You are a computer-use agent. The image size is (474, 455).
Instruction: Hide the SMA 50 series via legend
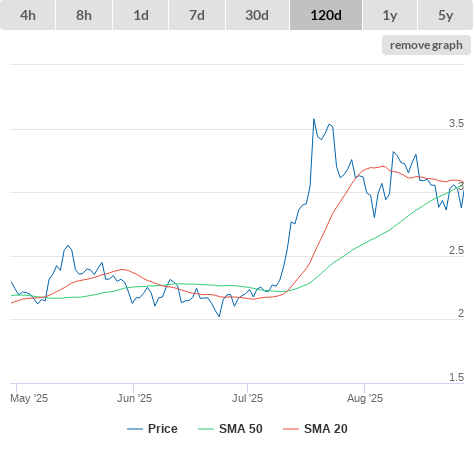point(230,429)
